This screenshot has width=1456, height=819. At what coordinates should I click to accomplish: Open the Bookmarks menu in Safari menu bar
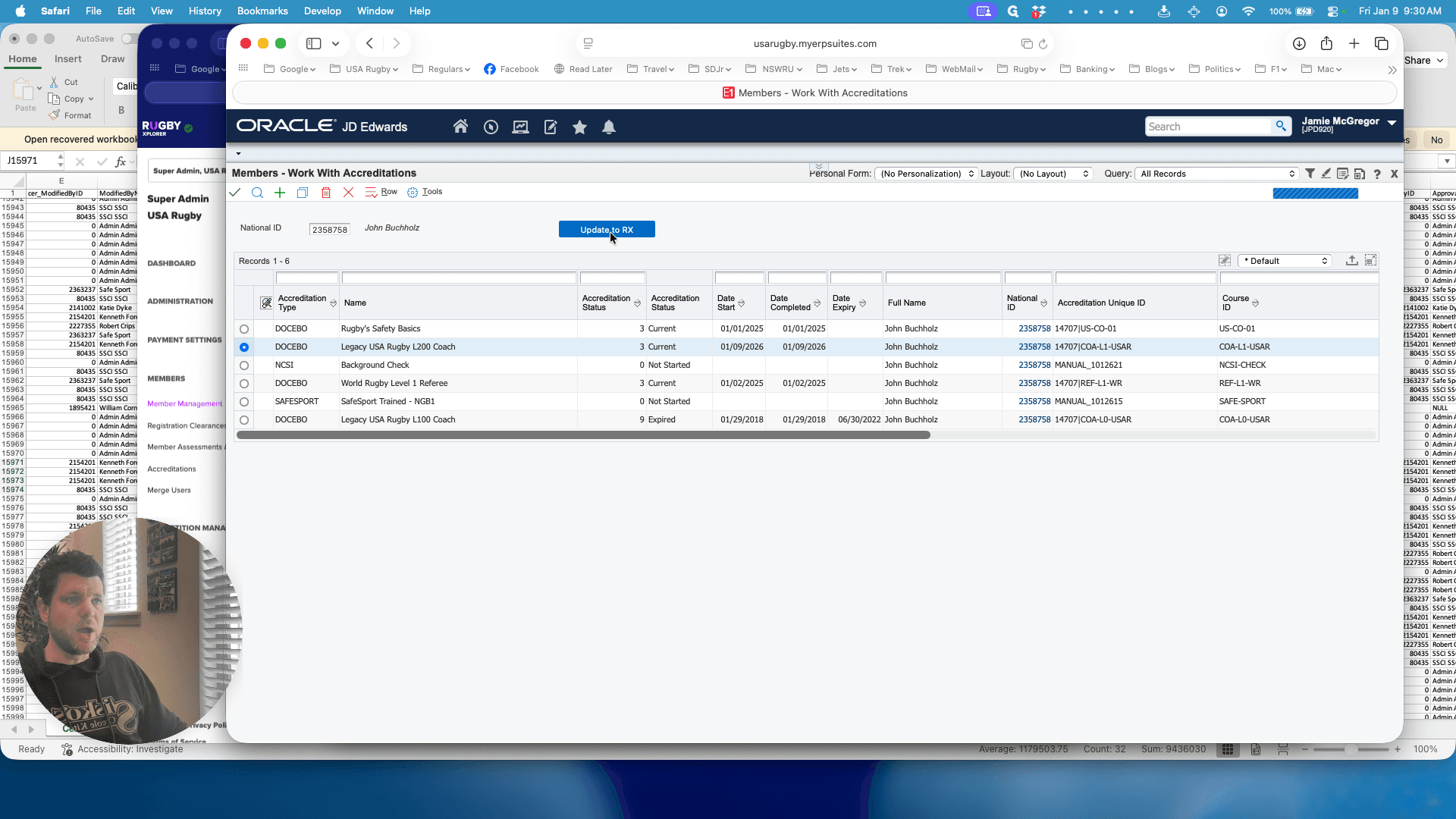(262, 11)
